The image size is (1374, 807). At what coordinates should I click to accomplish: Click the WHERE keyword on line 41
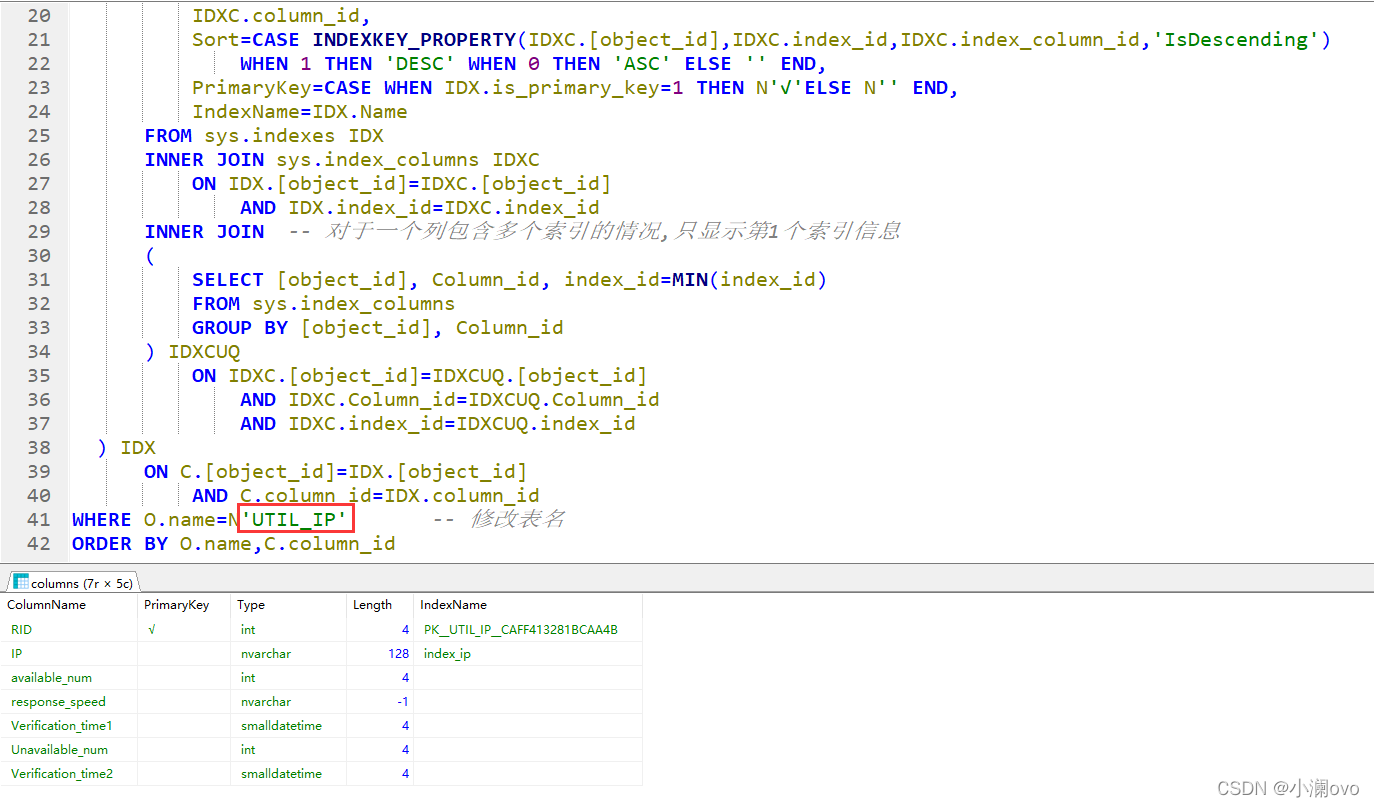pyautogui.click(x=102, y=520)
